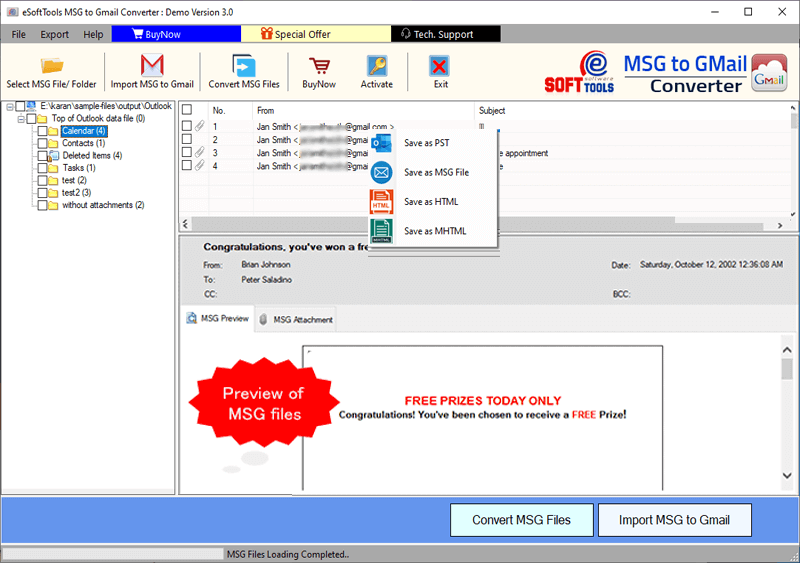Check the Deleted Items (4) checkbox

click(x=42, y=156)
